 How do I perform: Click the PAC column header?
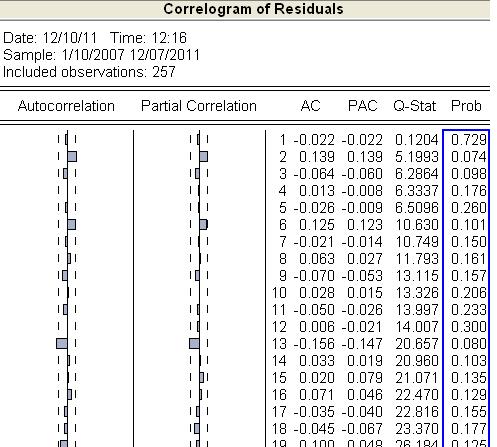tap(363, 106)
